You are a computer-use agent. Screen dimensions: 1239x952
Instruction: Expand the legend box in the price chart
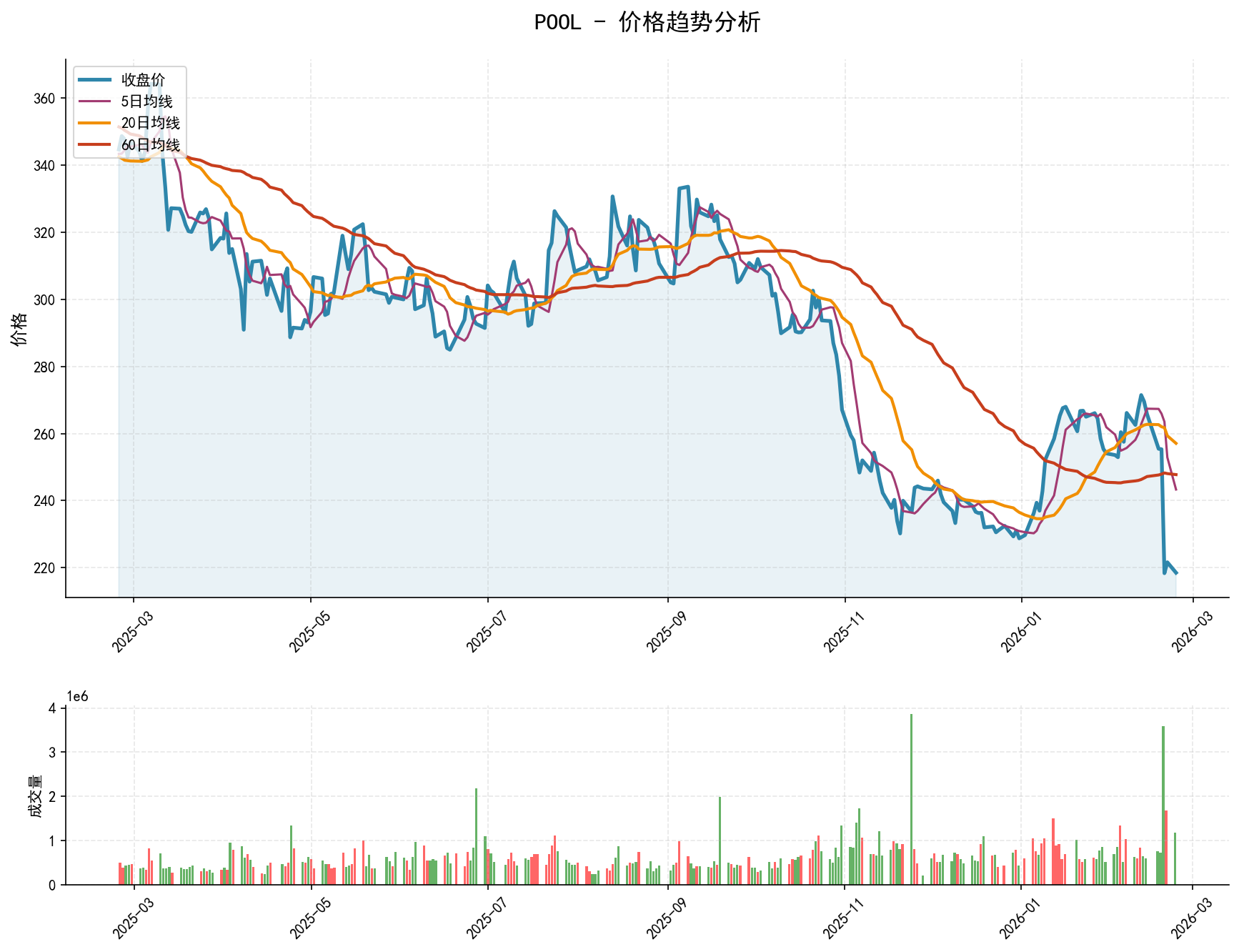pos(129,111)
